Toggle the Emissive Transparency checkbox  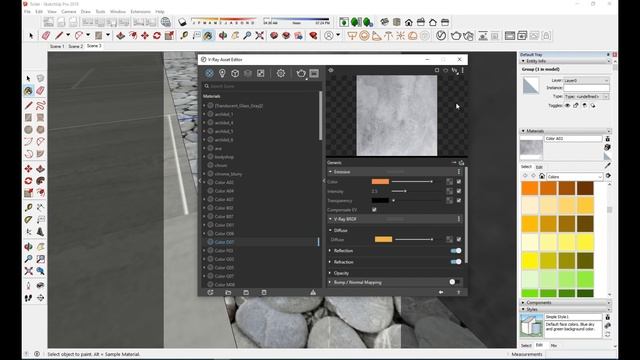click(x=459, y=200)
